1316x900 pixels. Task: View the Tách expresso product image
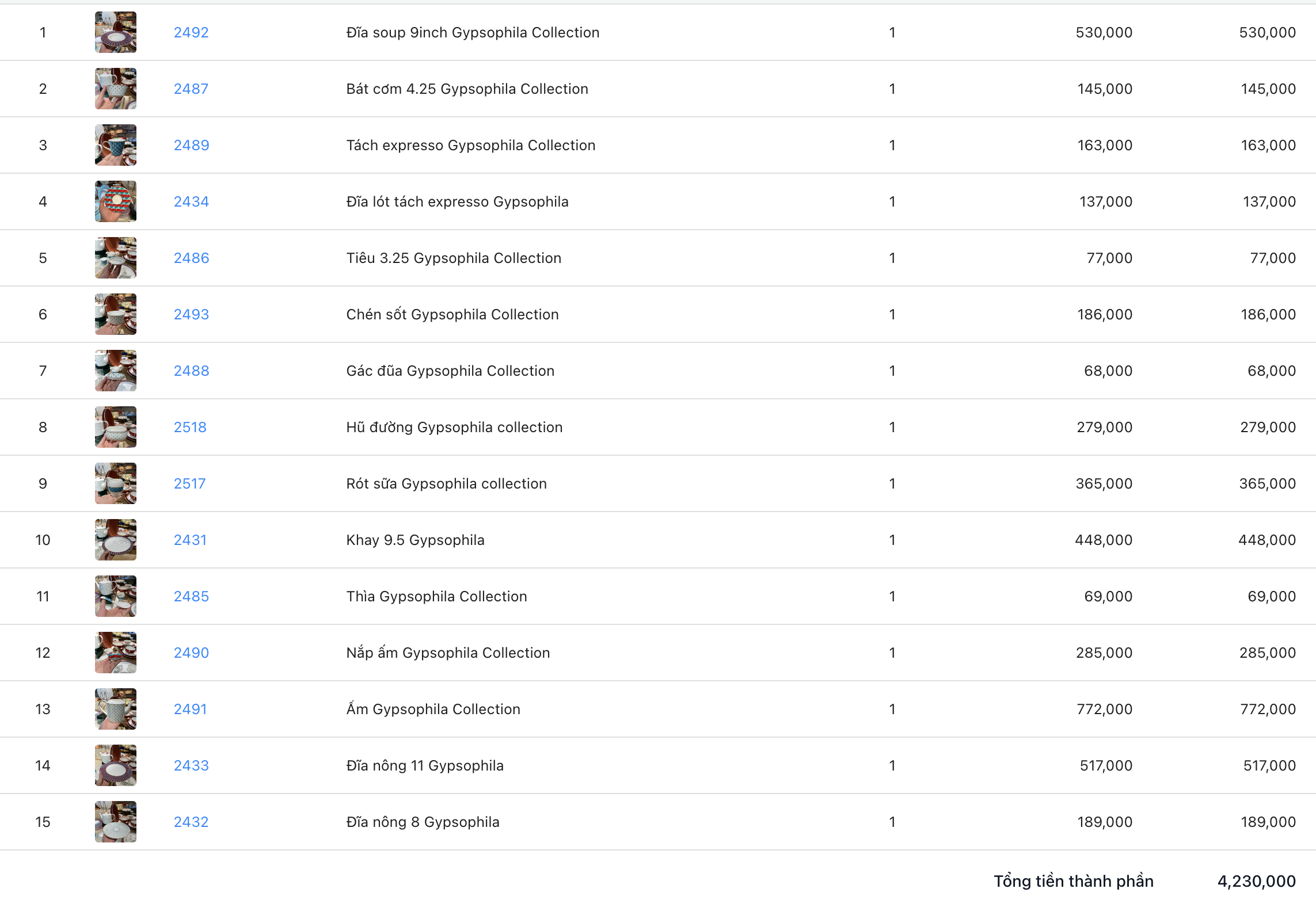click(x=116, y=146)
